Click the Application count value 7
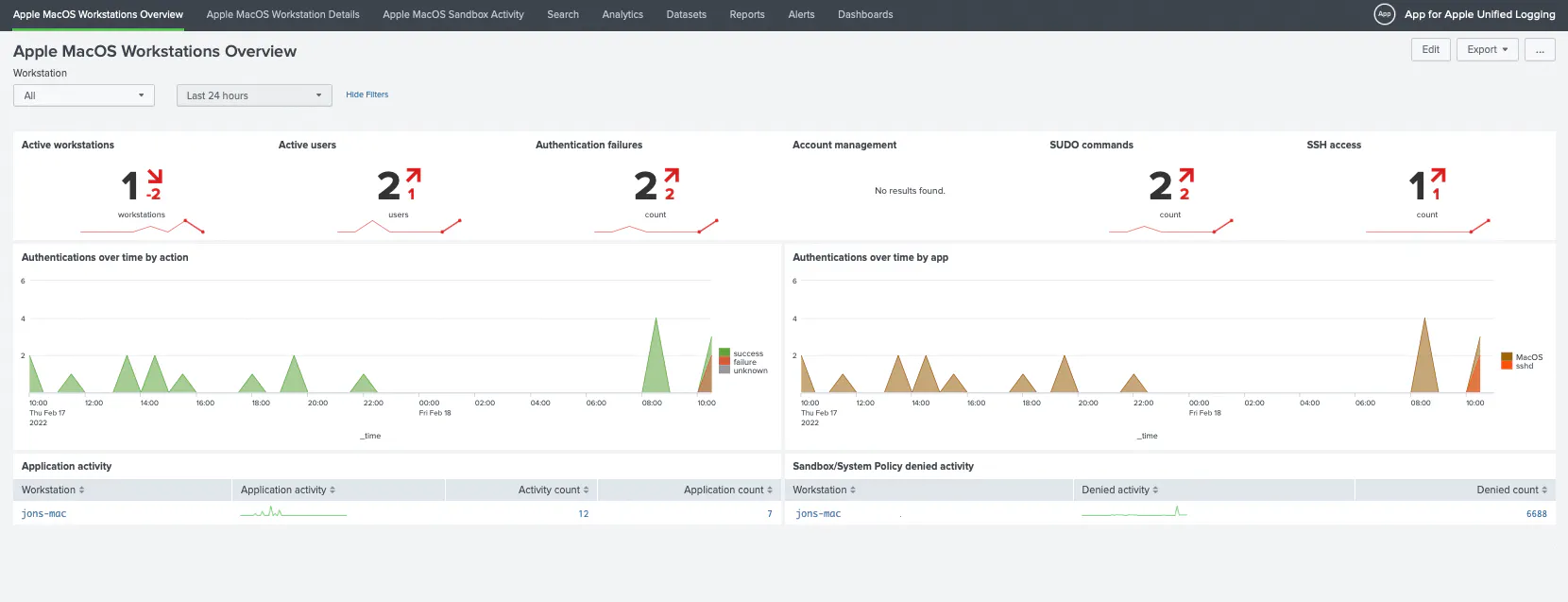This screenshot has height=602, width=1568. coord(770,514)
